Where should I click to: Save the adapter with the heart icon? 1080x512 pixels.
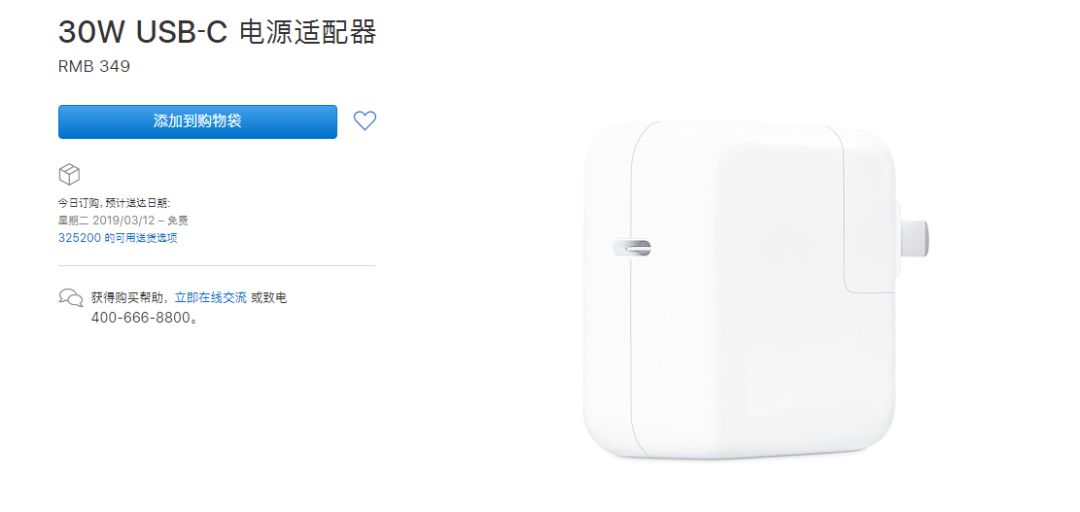pyautogui.click(x=364, y=121)
